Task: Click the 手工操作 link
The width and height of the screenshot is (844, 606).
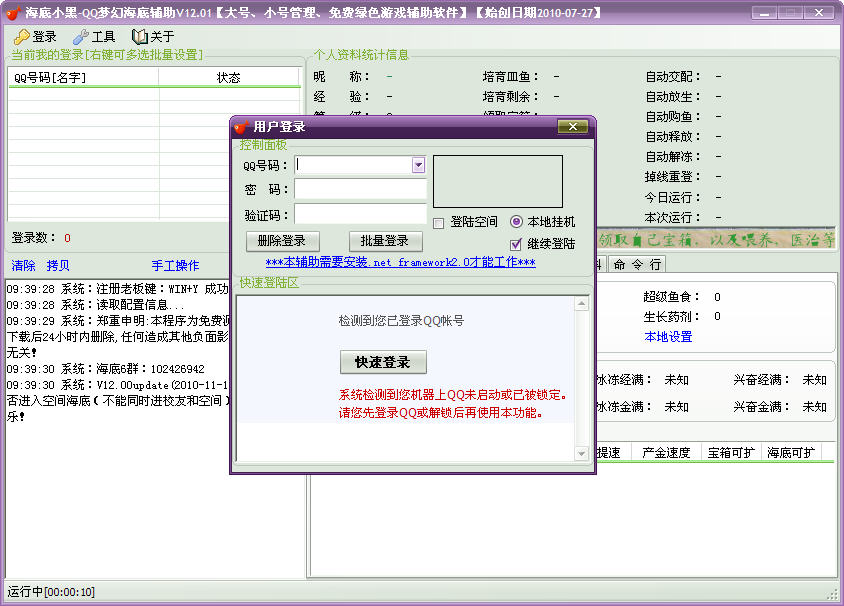Action: pos(175,266)
